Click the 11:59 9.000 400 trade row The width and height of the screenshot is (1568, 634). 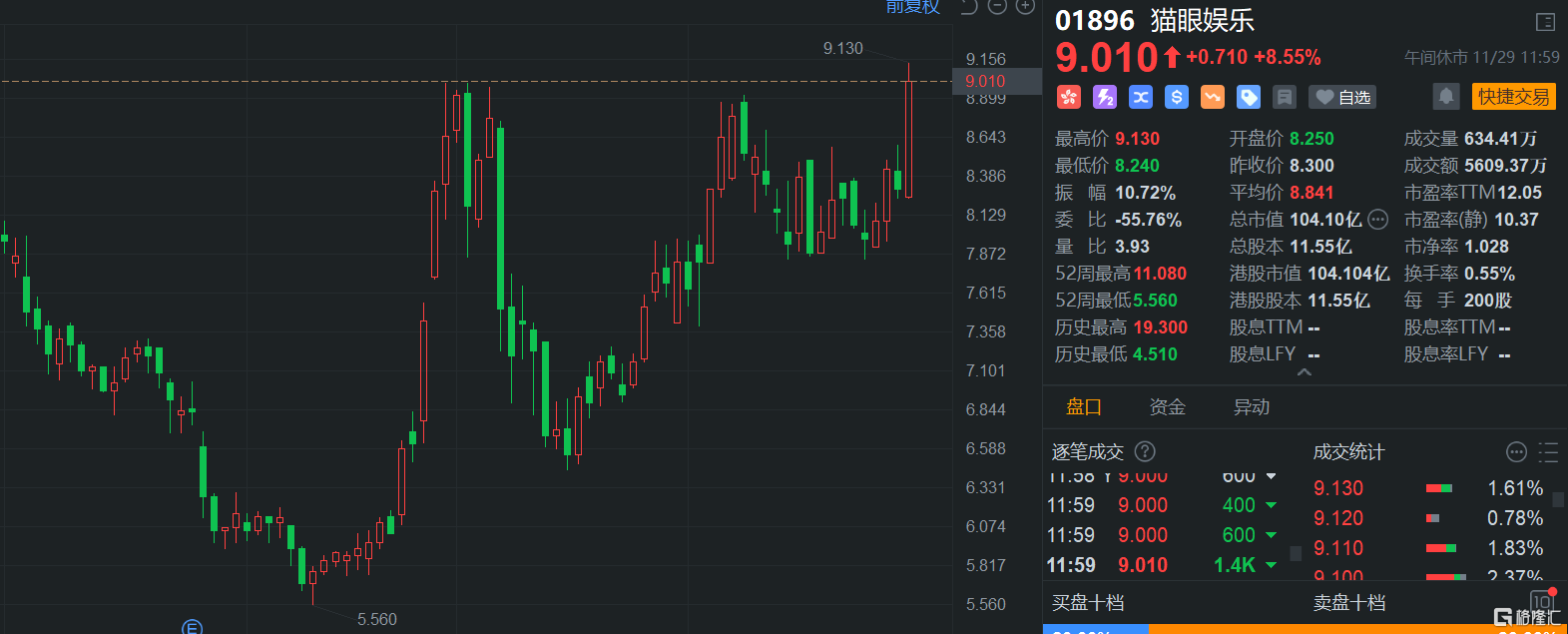pyautogui.click(x=1163, y=505)
